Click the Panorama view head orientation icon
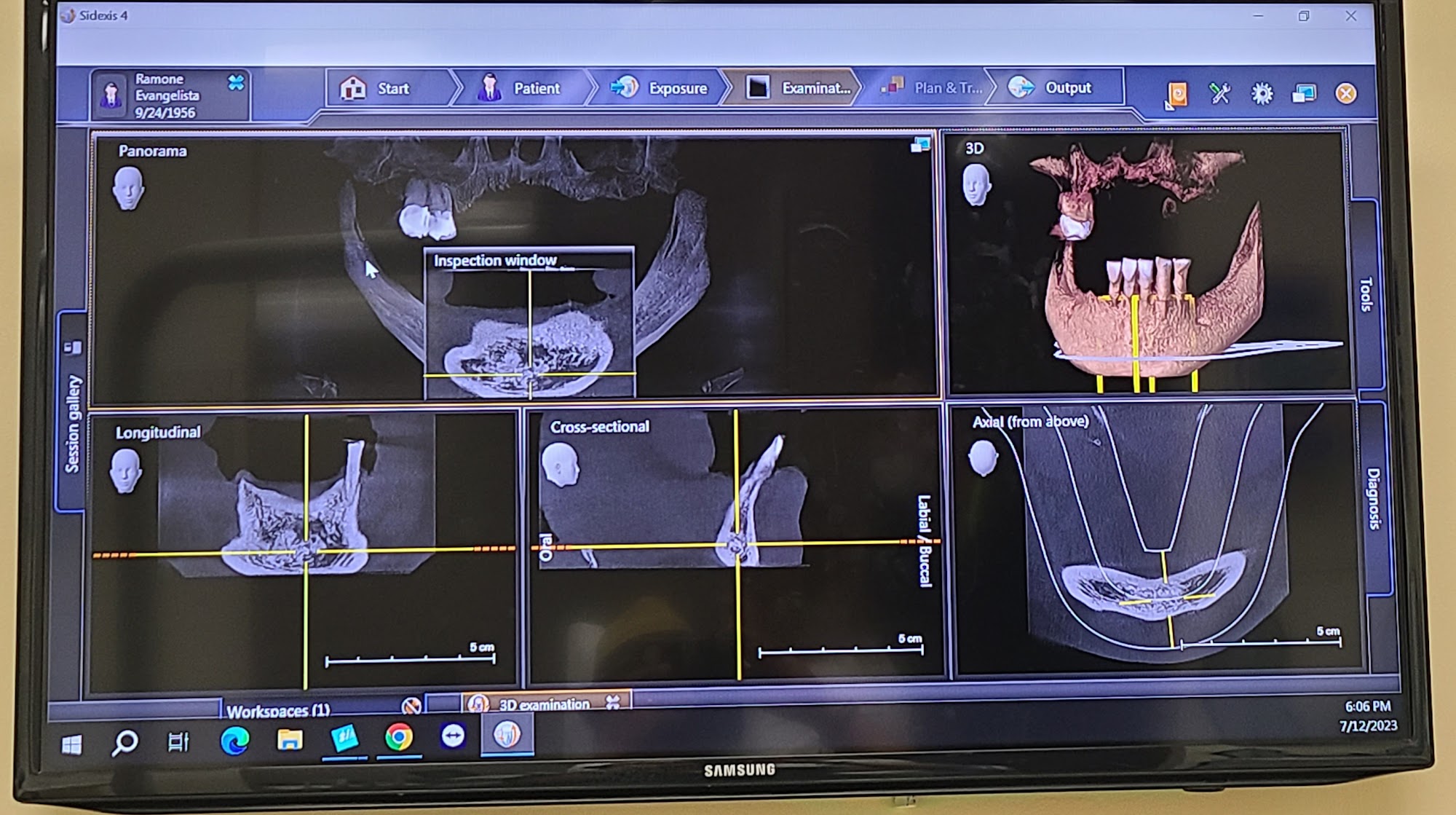Image resolution: width=1456 pixels, height=815 pixels. [128, 189]
